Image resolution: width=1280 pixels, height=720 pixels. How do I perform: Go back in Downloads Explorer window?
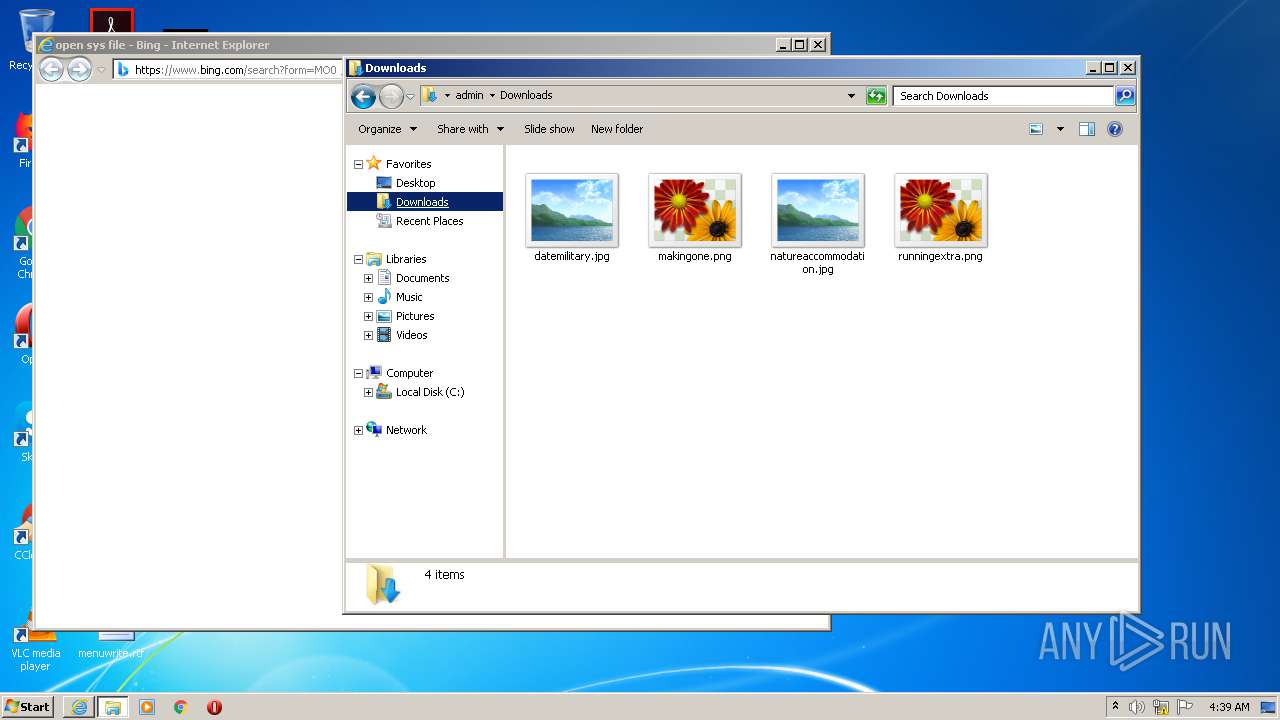[x=363, y=96]
